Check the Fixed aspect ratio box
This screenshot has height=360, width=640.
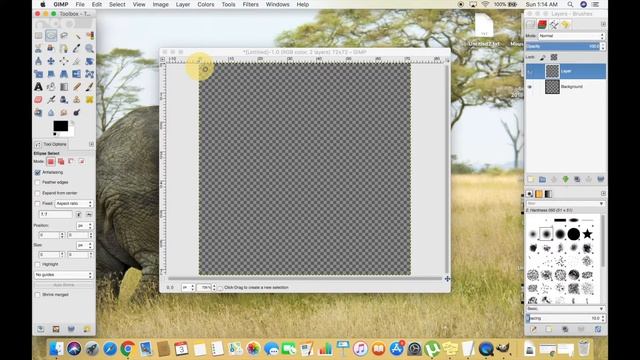38,203
